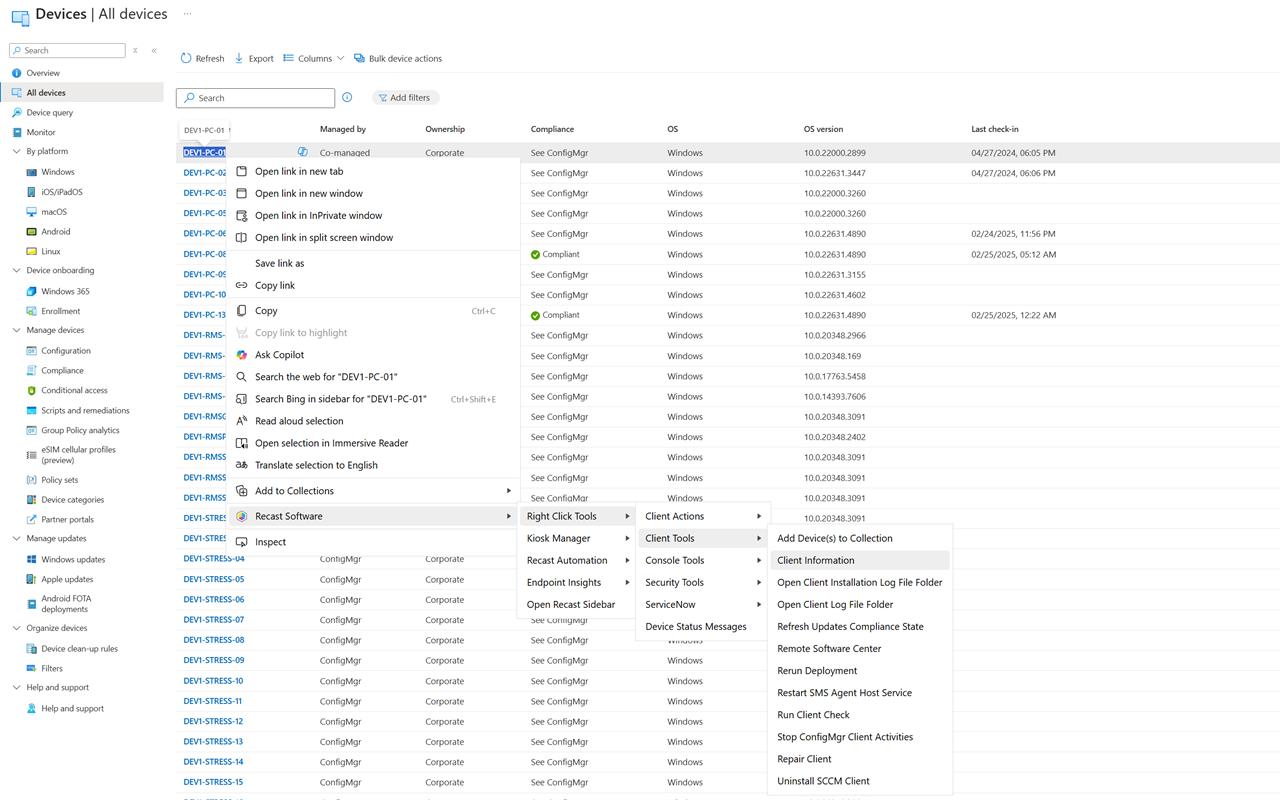Viewport: 1280px width, 800px height.
Task: Open Group Policy analytics
Action: tap(80, 430)
